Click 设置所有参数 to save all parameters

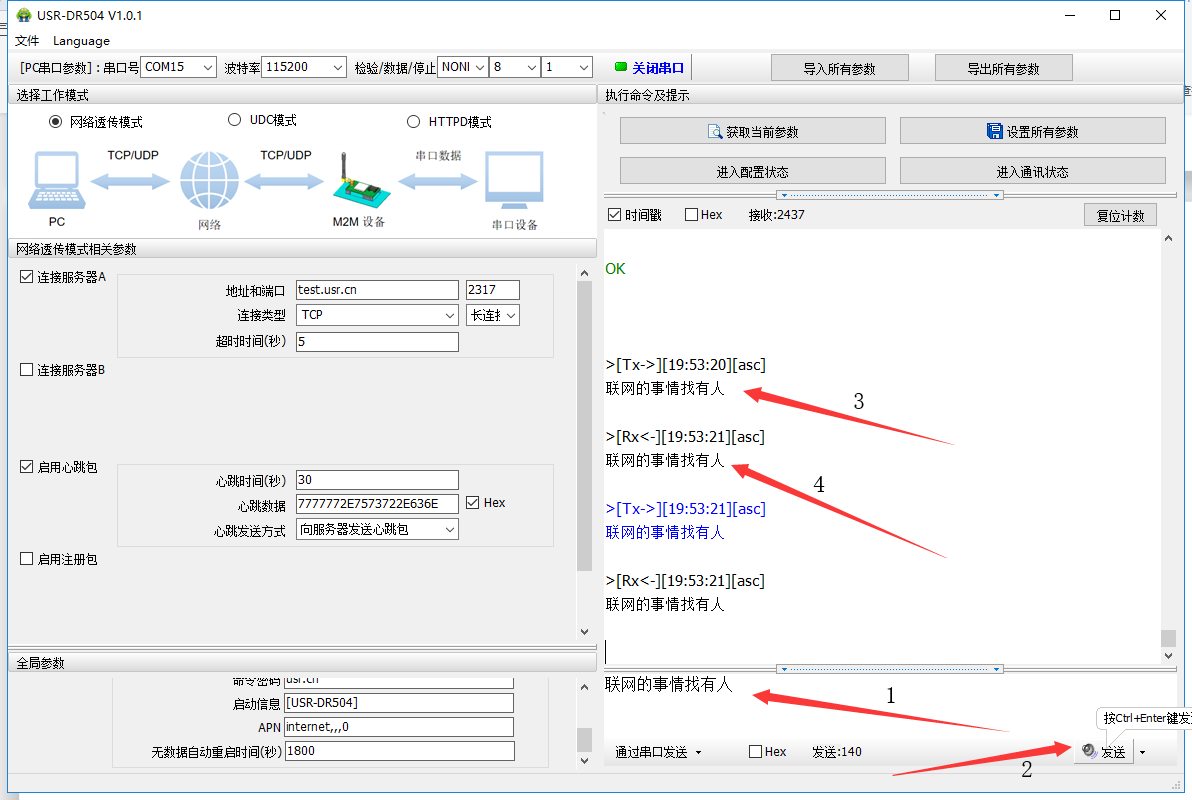click(1032, 131)
